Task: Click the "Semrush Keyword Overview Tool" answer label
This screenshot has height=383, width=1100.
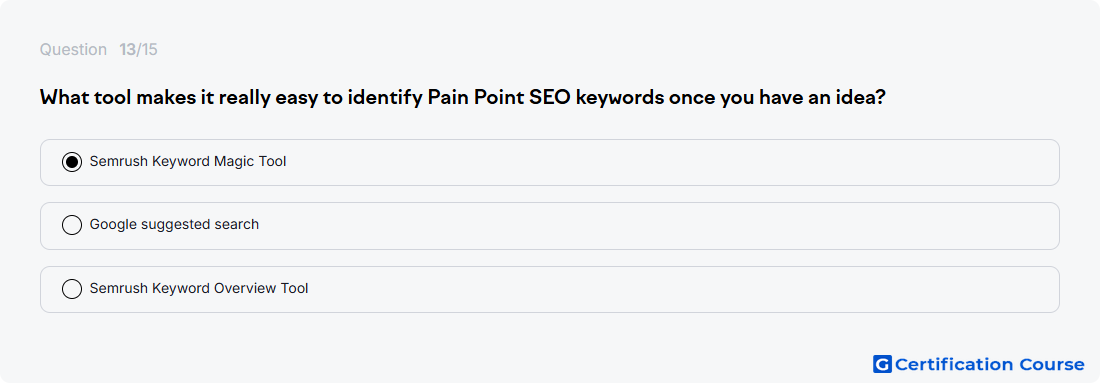Action: click(x=199, y=288)
